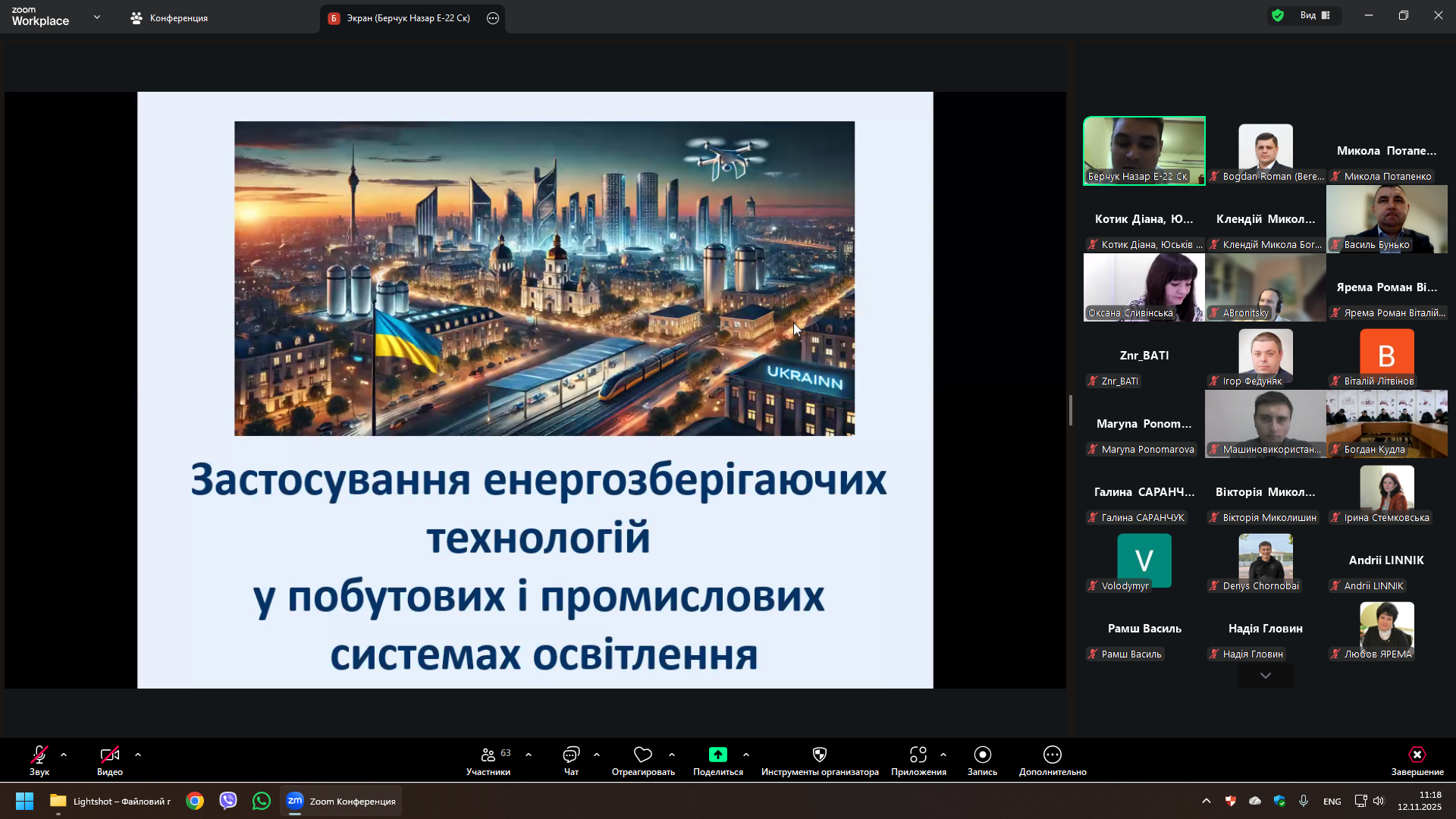Click the React heart icon

coord(643,755)
